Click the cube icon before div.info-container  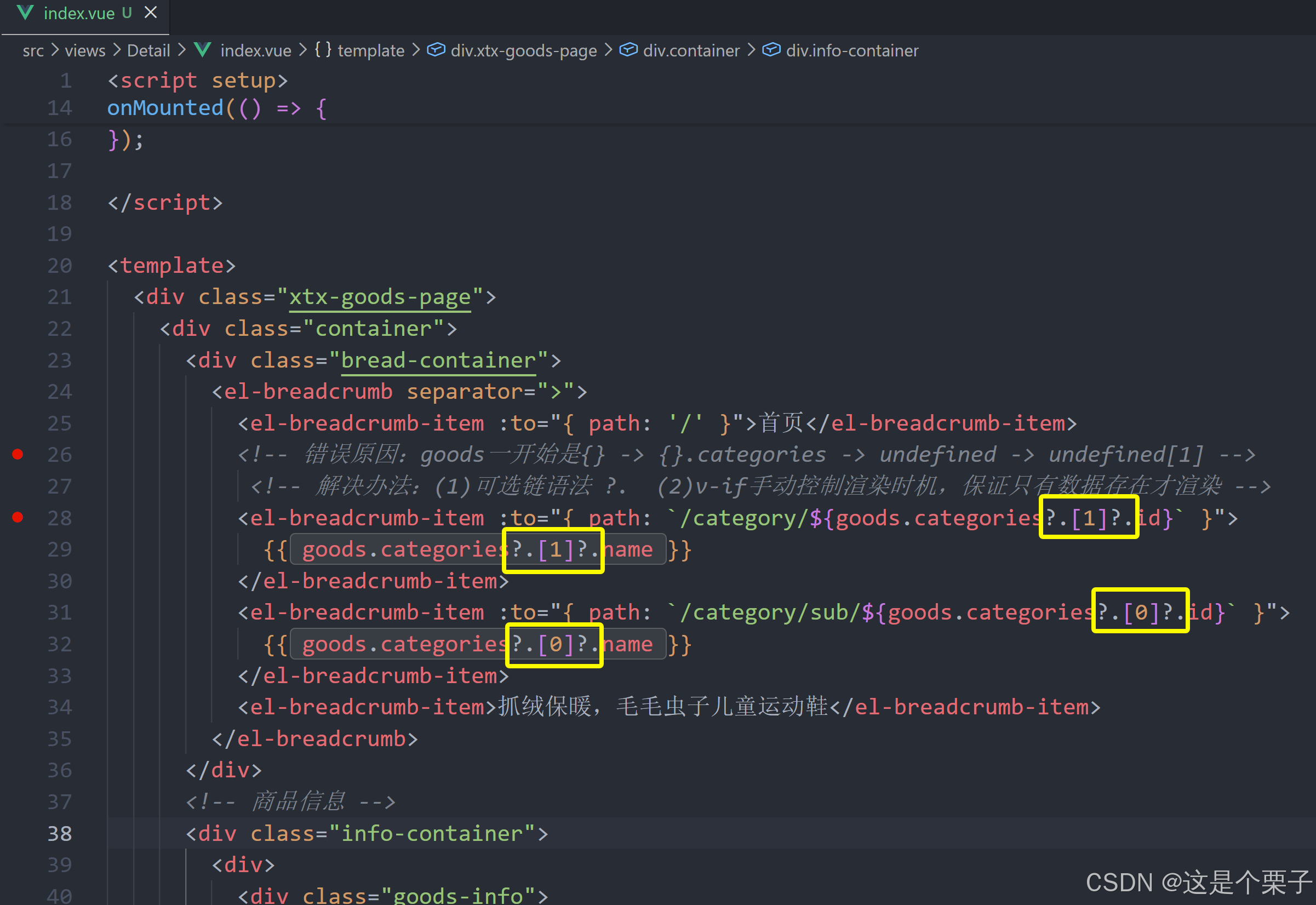point(771,50)
